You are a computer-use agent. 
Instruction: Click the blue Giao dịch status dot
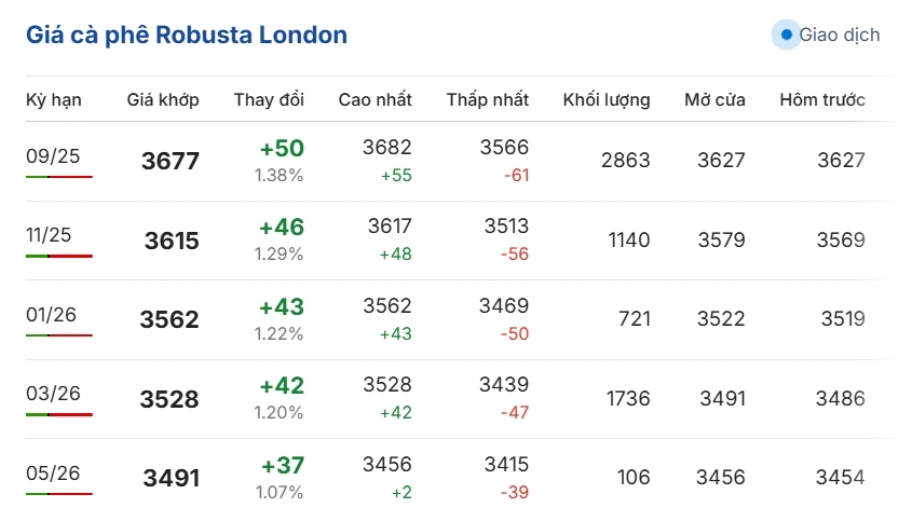tap(786, 35)
